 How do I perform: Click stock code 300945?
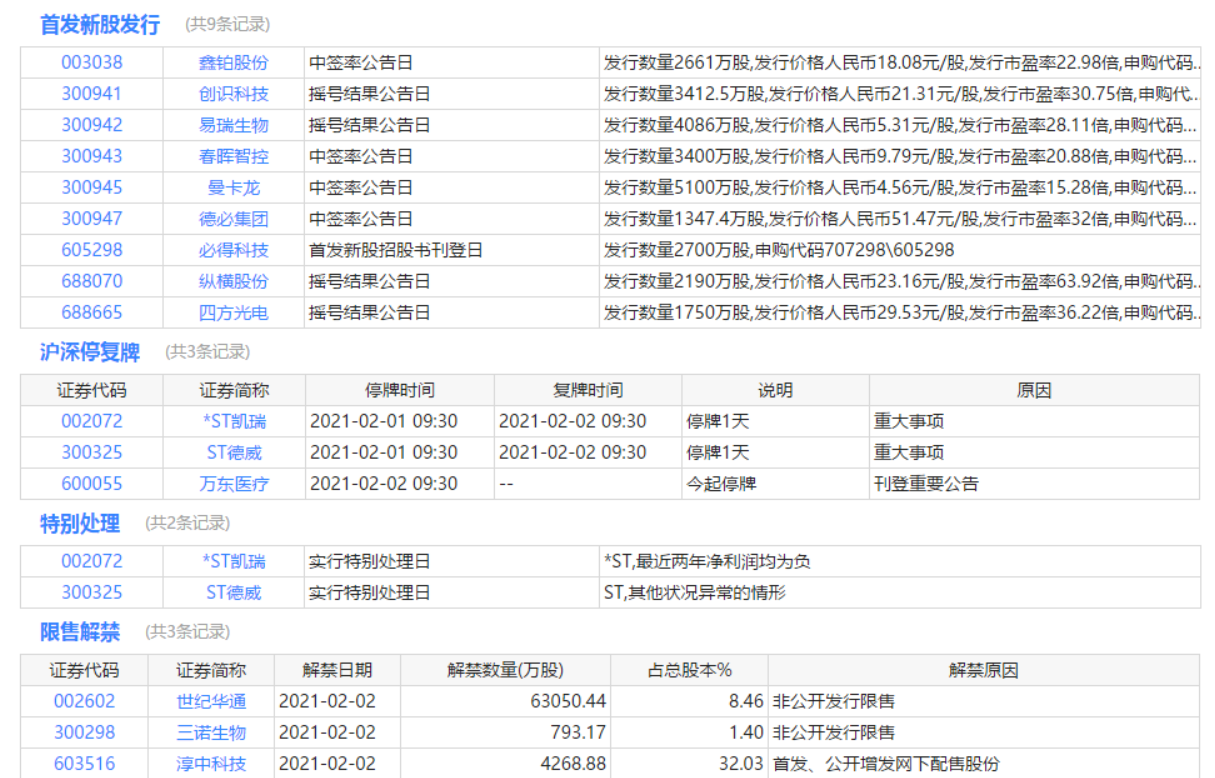click(x=92, y=187)
